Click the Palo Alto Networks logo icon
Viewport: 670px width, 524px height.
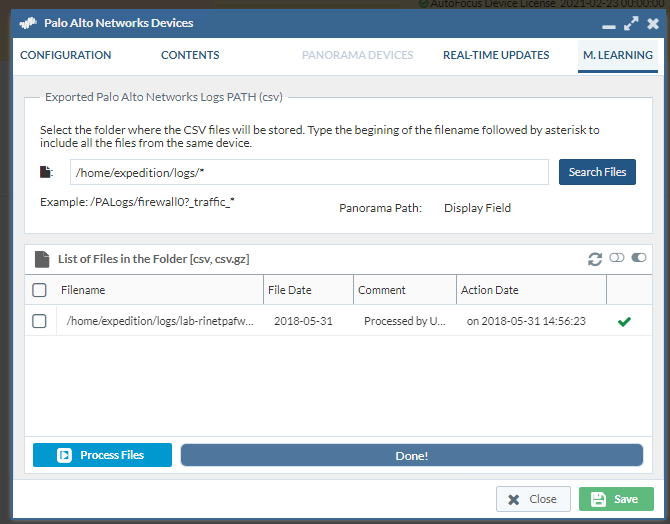point(29,23)
